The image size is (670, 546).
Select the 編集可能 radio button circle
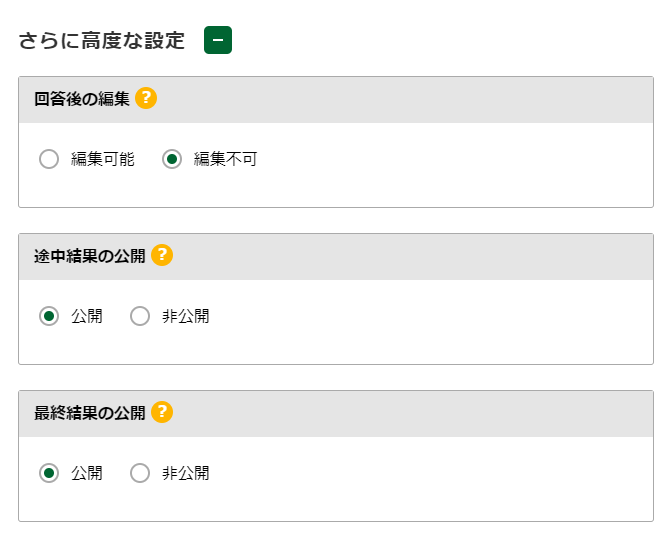49,159
